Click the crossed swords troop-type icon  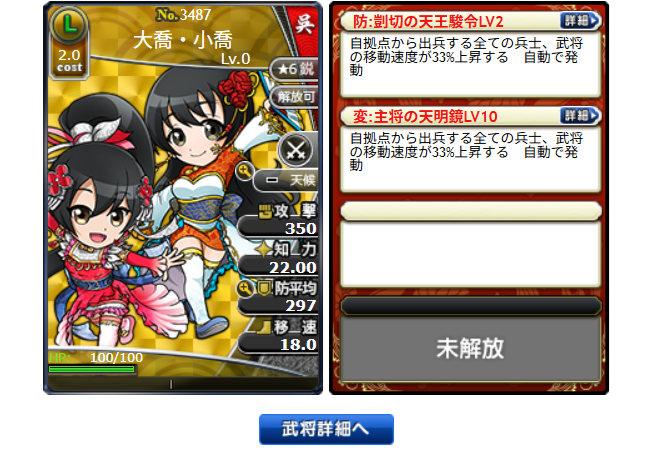[x=296, y=150]
